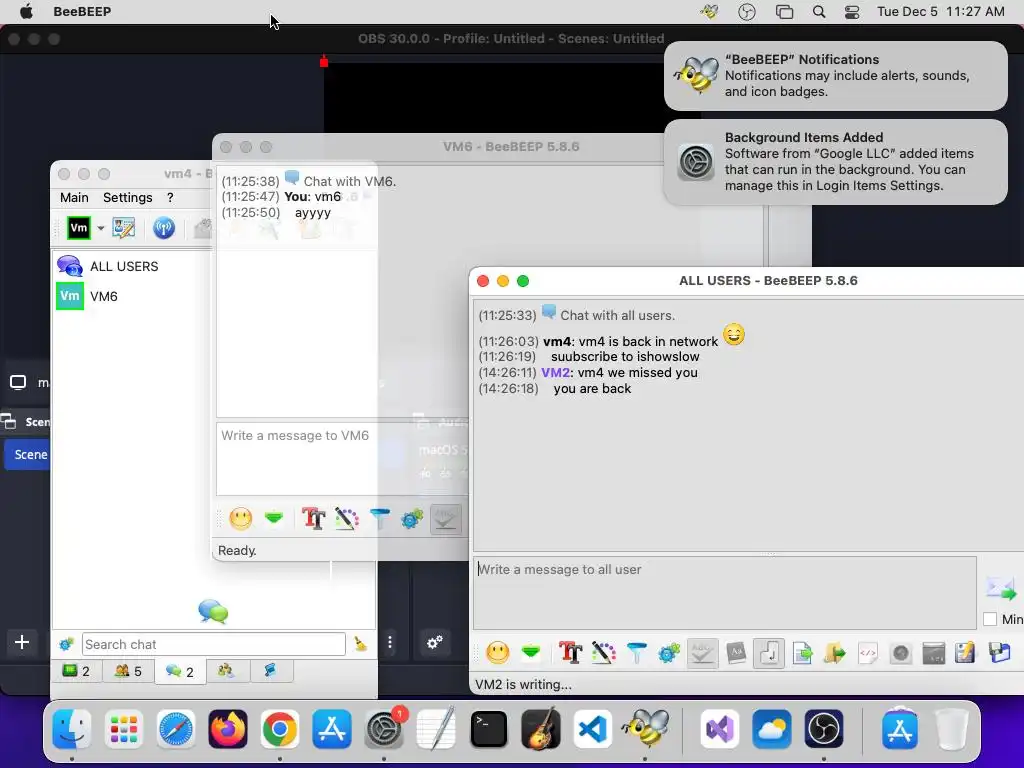Click dark window icon in ALL USERS toolbar

point(934,652)
